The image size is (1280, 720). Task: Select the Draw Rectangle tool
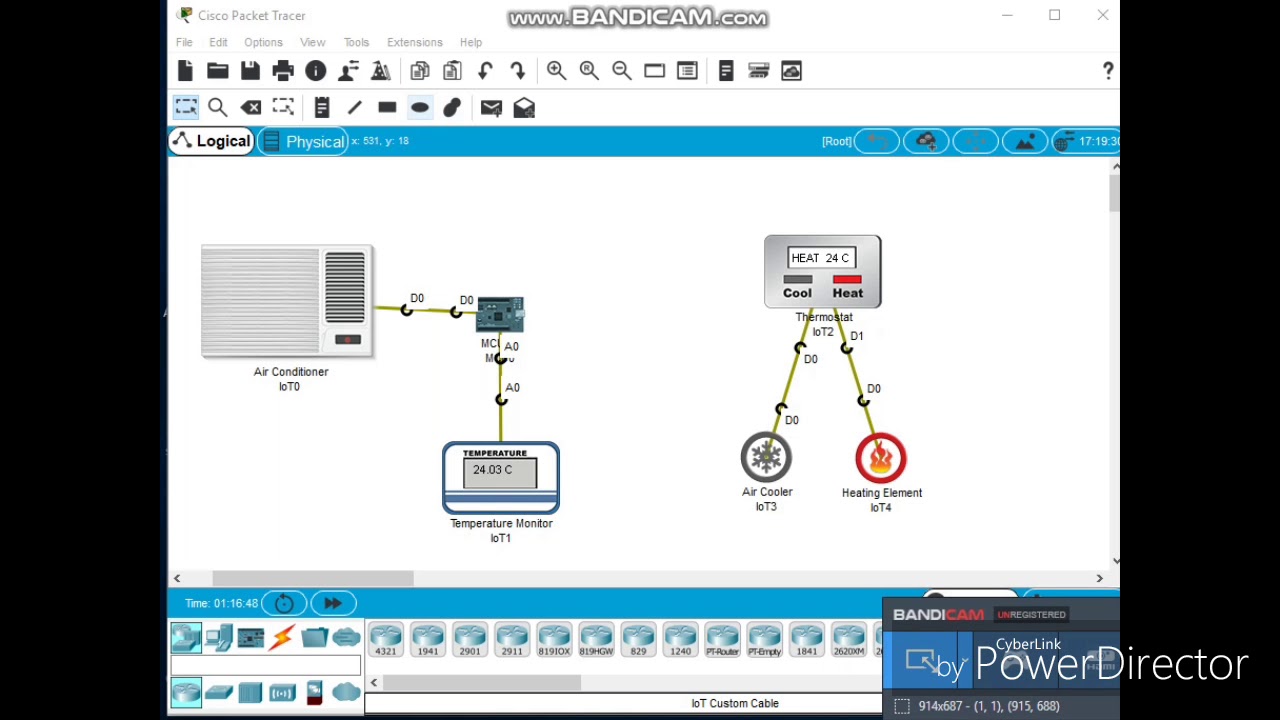(x=387, y=107)
